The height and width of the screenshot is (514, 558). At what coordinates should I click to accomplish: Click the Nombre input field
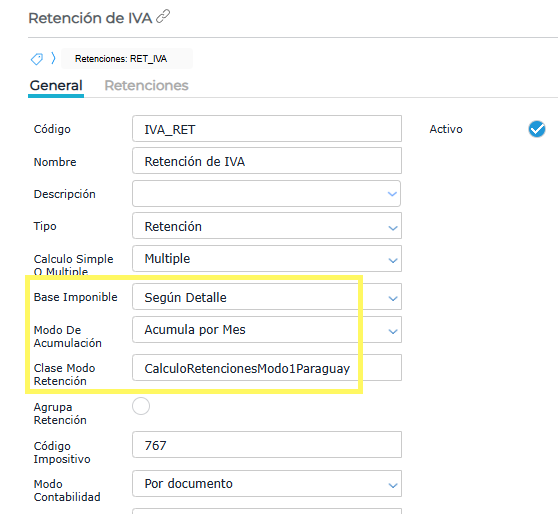267,161
